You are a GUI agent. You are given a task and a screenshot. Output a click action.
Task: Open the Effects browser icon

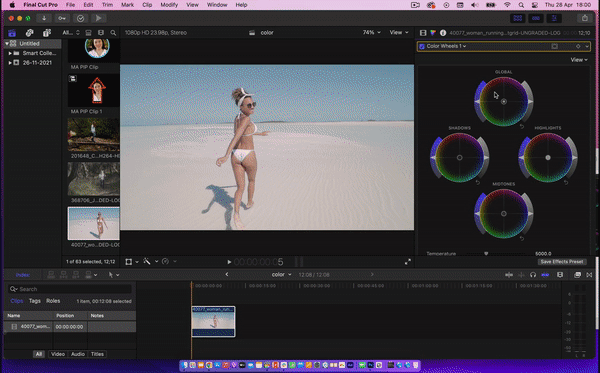(577, 275)
